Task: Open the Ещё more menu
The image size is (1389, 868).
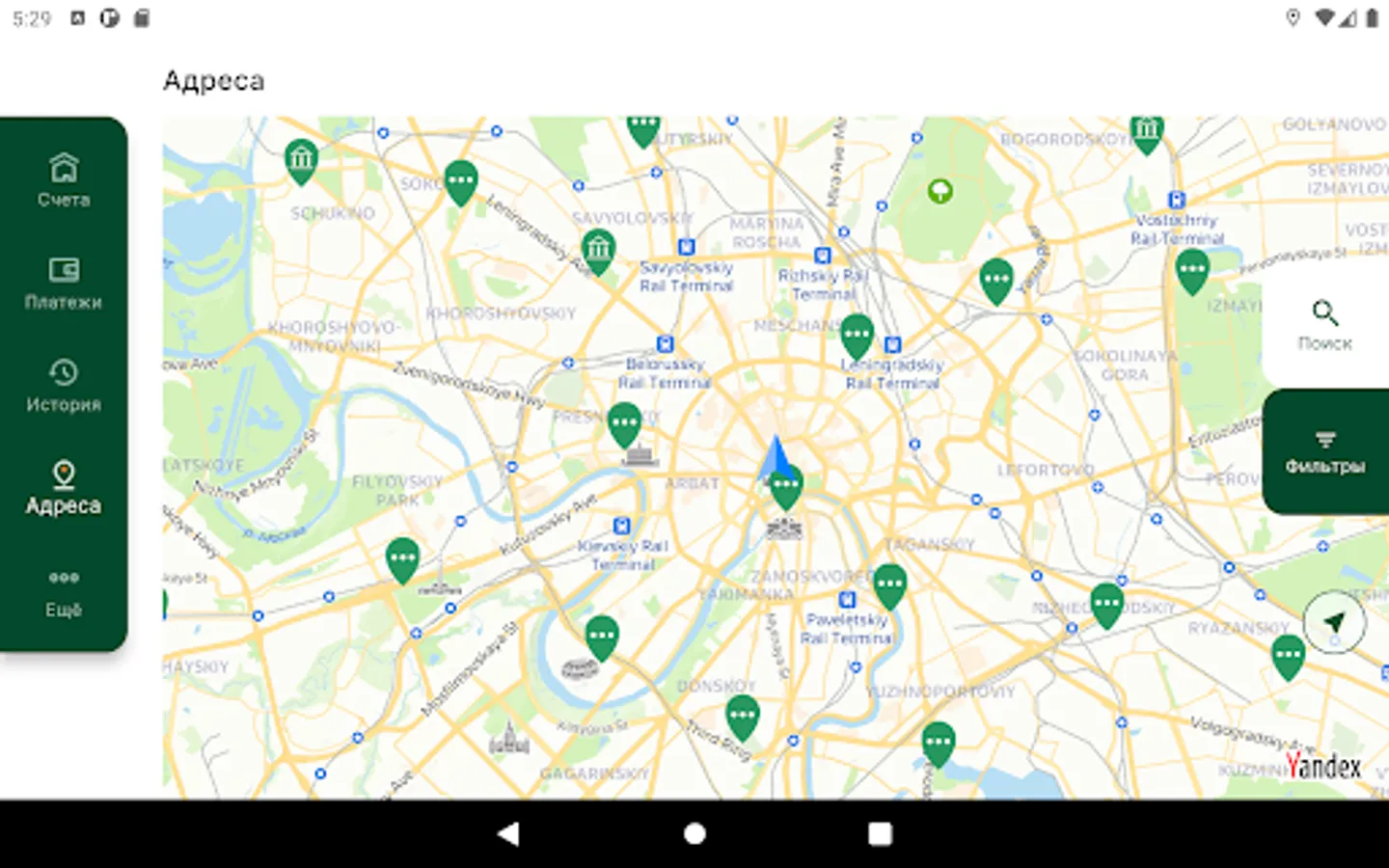Action: coord(64,592)
